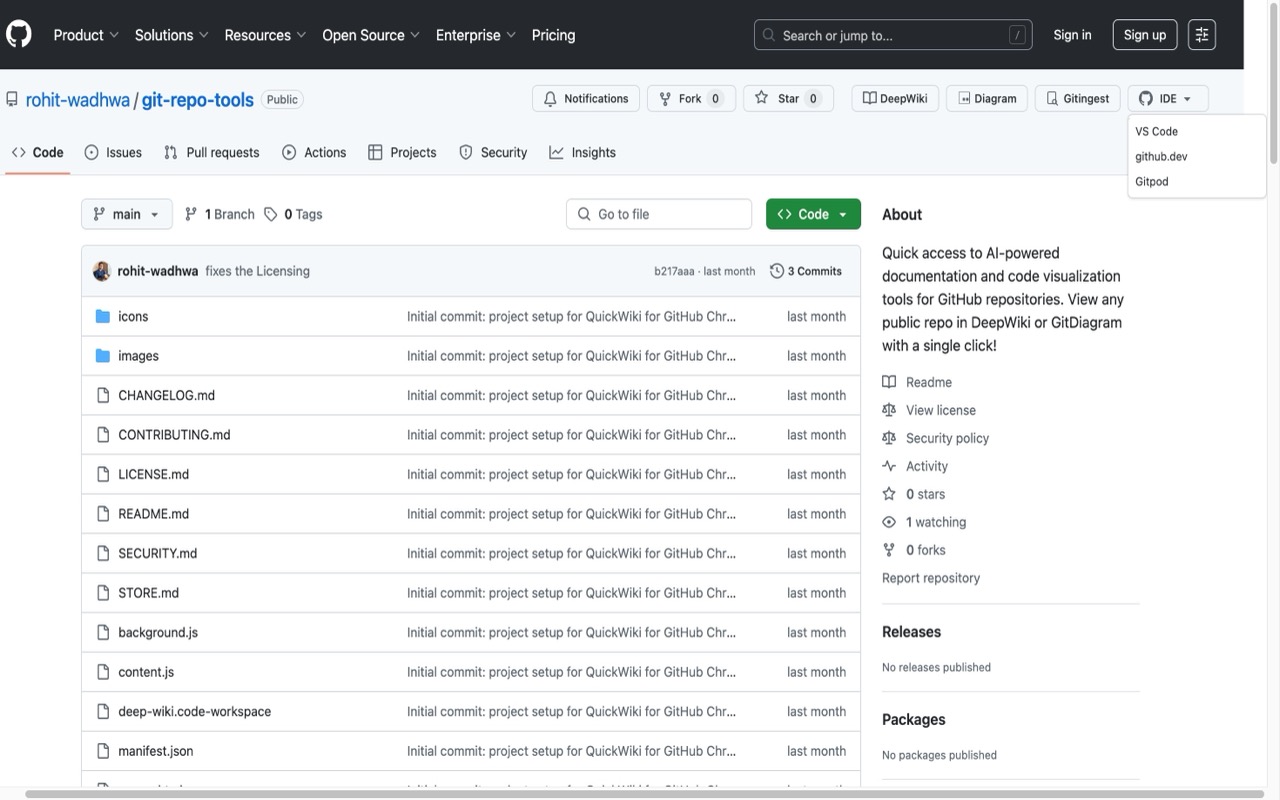Viewport: 1280px width, 800px height.
Task: Switch to the Actions tab
Action: click(314, 153)
